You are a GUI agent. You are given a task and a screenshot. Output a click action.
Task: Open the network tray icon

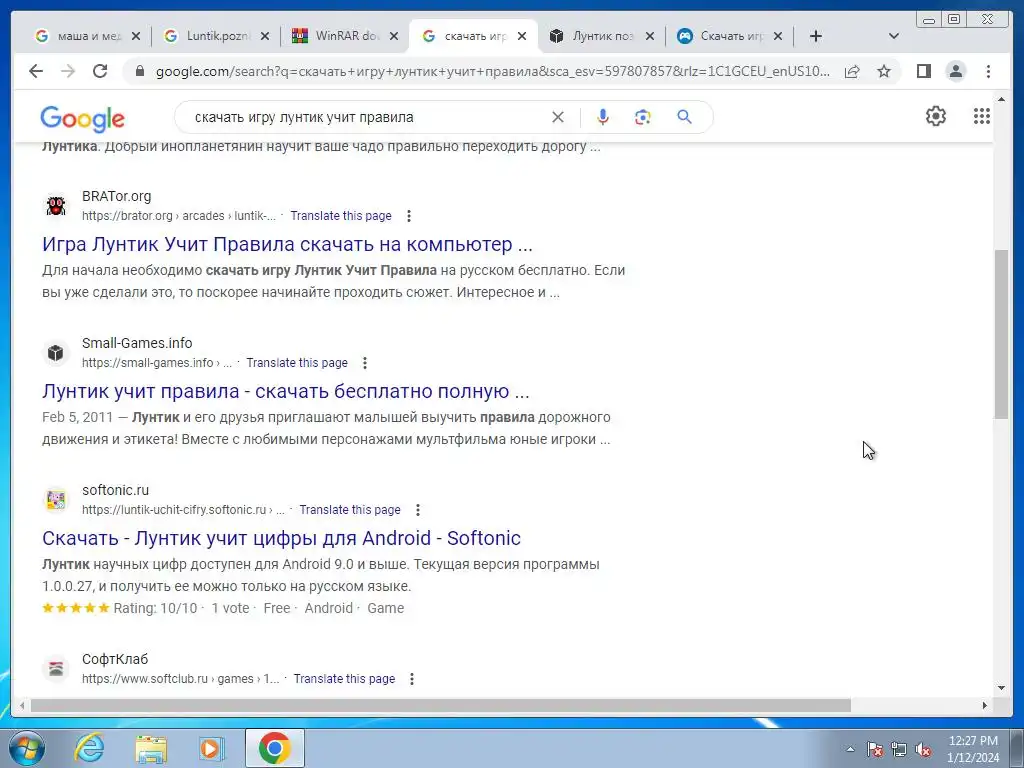tap(899, 749)
